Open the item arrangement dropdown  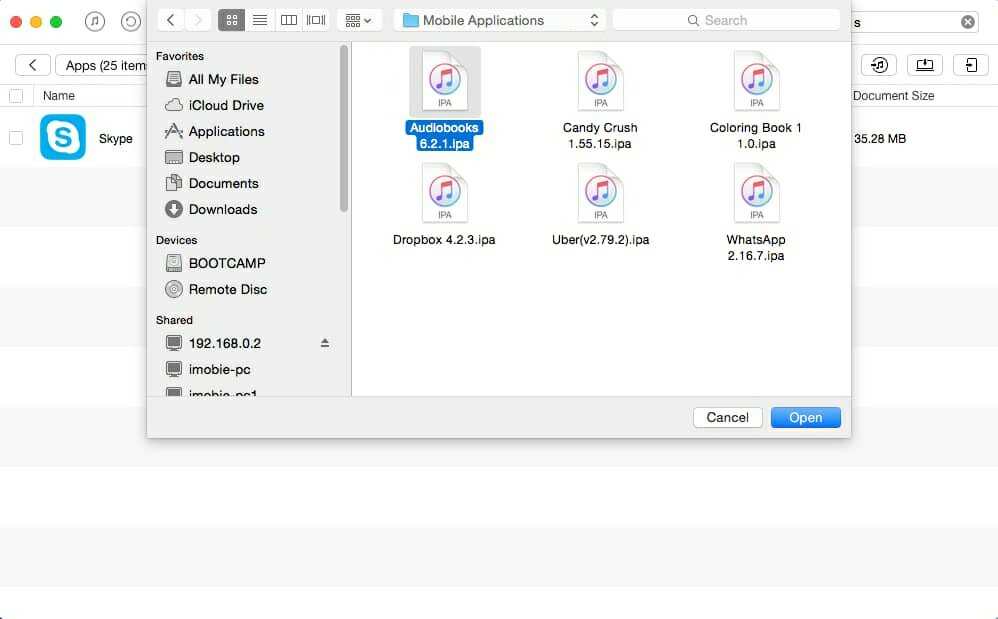(x=358, y=20)
